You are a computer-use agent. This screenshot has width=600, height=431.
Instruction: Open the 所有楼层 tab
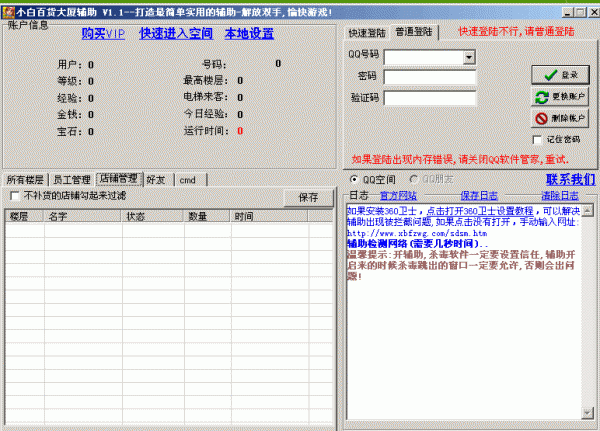[x=25, y=180]
